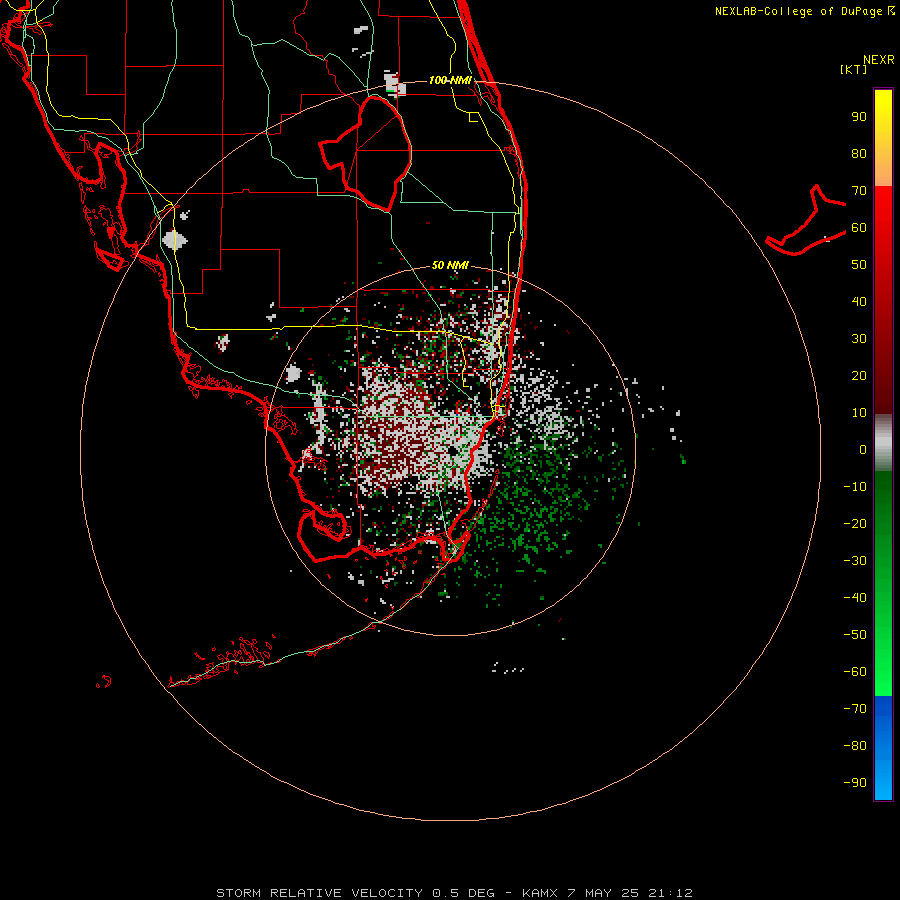Select the 80 value on velocity scale
Image resolution: width=900 pixels, height=900 pixels.
pyautogui.click(x=859, y=154)
